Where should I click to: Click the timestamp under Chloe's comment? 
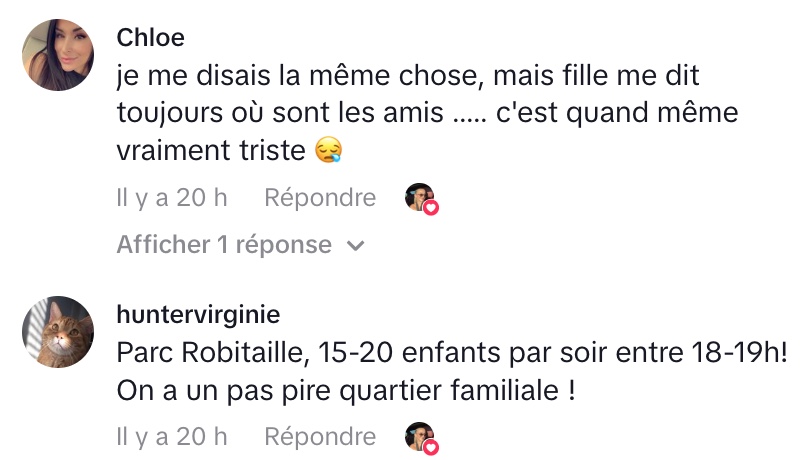coord(171,198)
